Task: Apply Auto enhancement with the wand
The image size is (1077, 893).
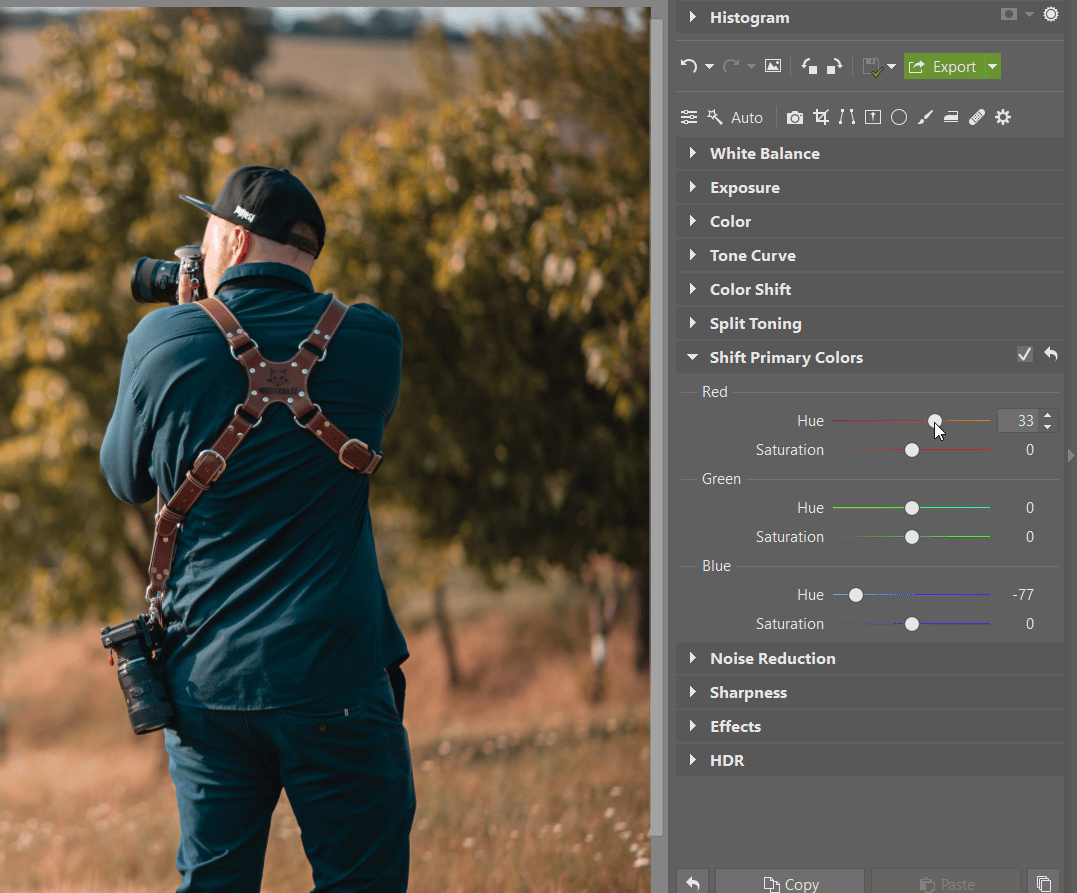Action: (x=736, y=117)
